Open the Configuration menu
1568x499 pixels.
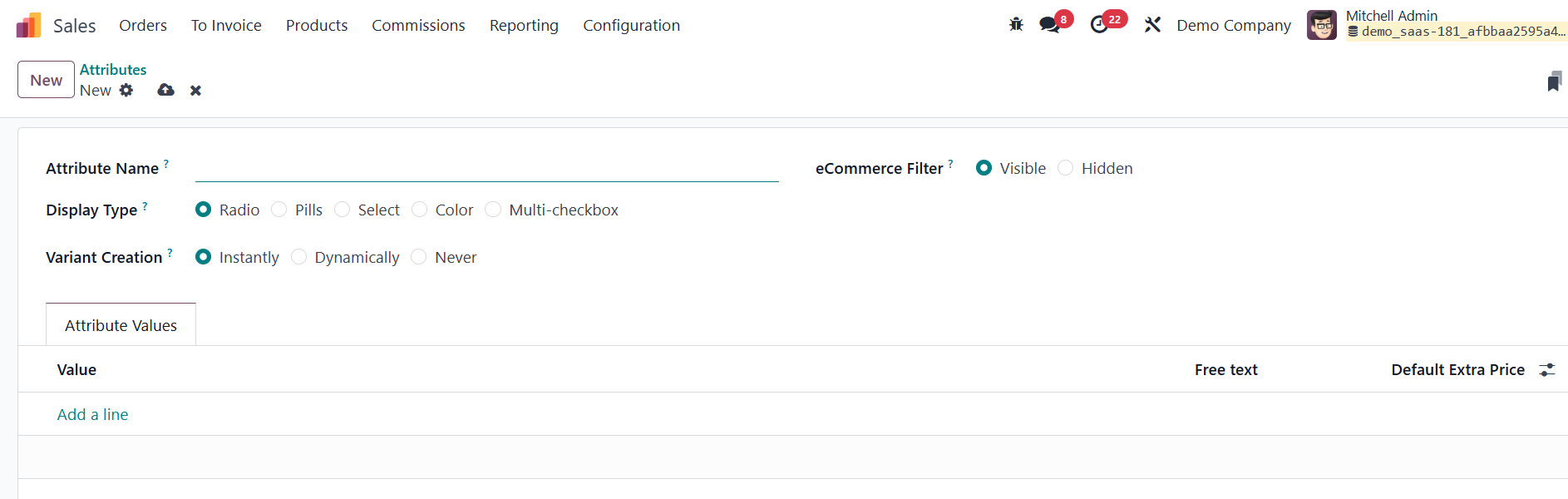[x=631, y=25]
